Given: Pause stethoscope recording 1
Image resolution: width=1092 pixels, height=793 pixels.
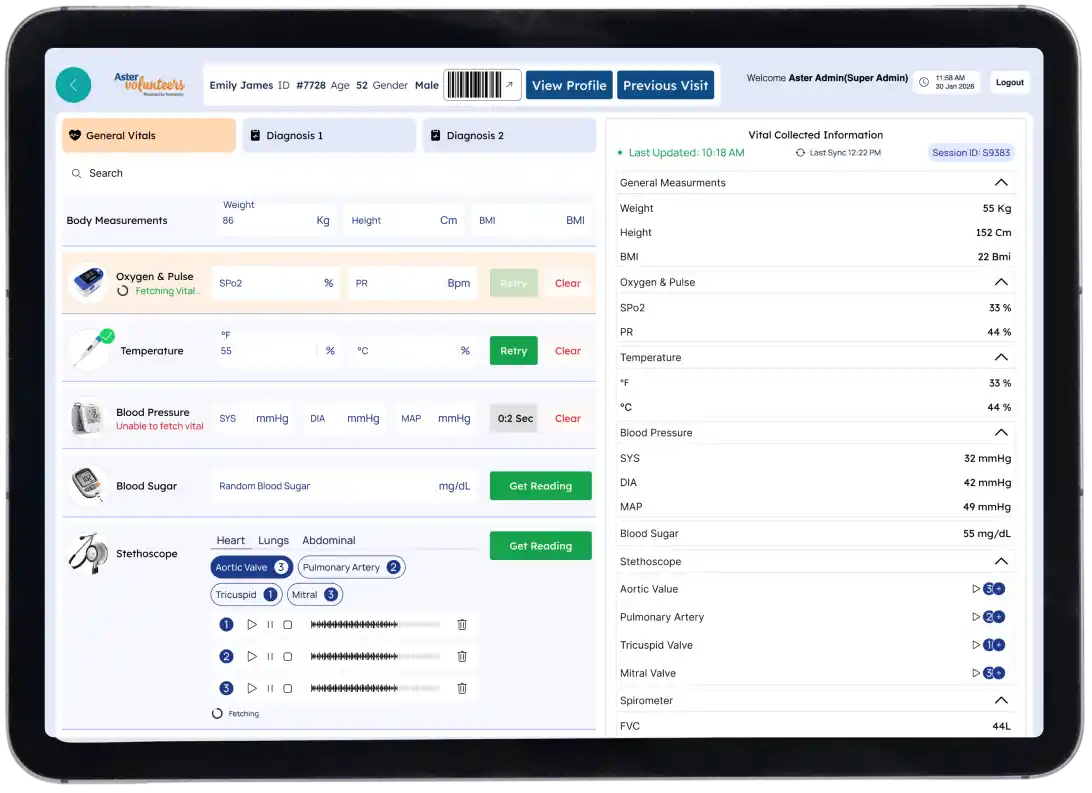Looking at the screenshot, I should pyautogui.click(x=270, y=625).
